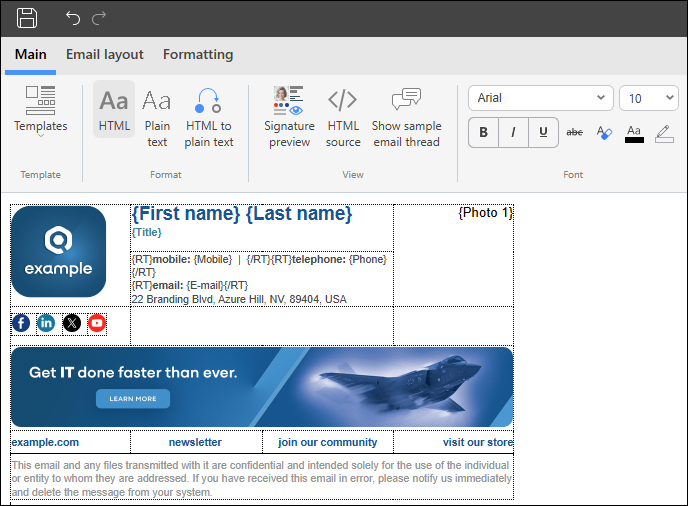Redo the last undone change
Viewport: 688px width, 506px height.
(99, 18)
